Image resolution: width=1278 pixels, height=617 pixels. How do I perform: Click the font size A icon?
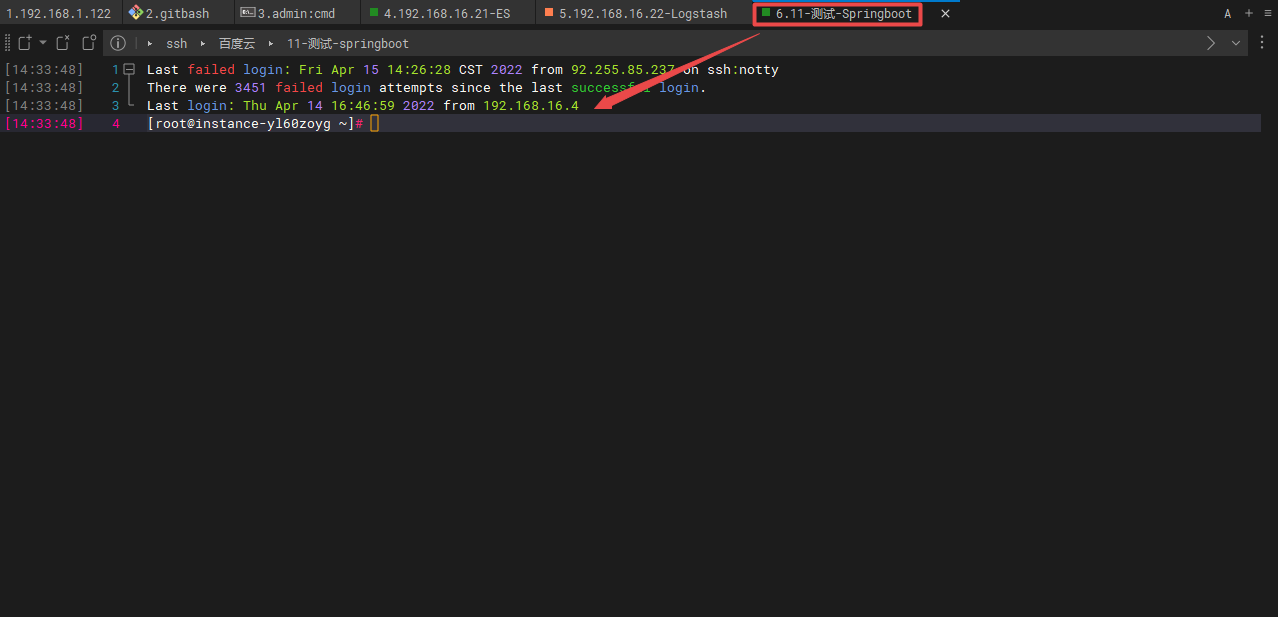pyautogui.click(x=1228, y=14)
